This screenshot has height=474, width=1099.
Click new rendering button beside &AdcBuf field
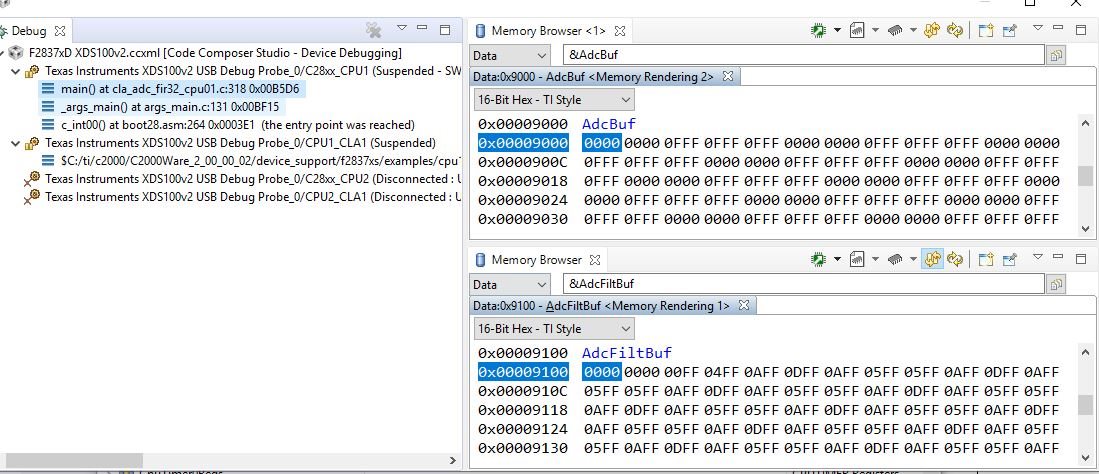[x=1056, y=55]
